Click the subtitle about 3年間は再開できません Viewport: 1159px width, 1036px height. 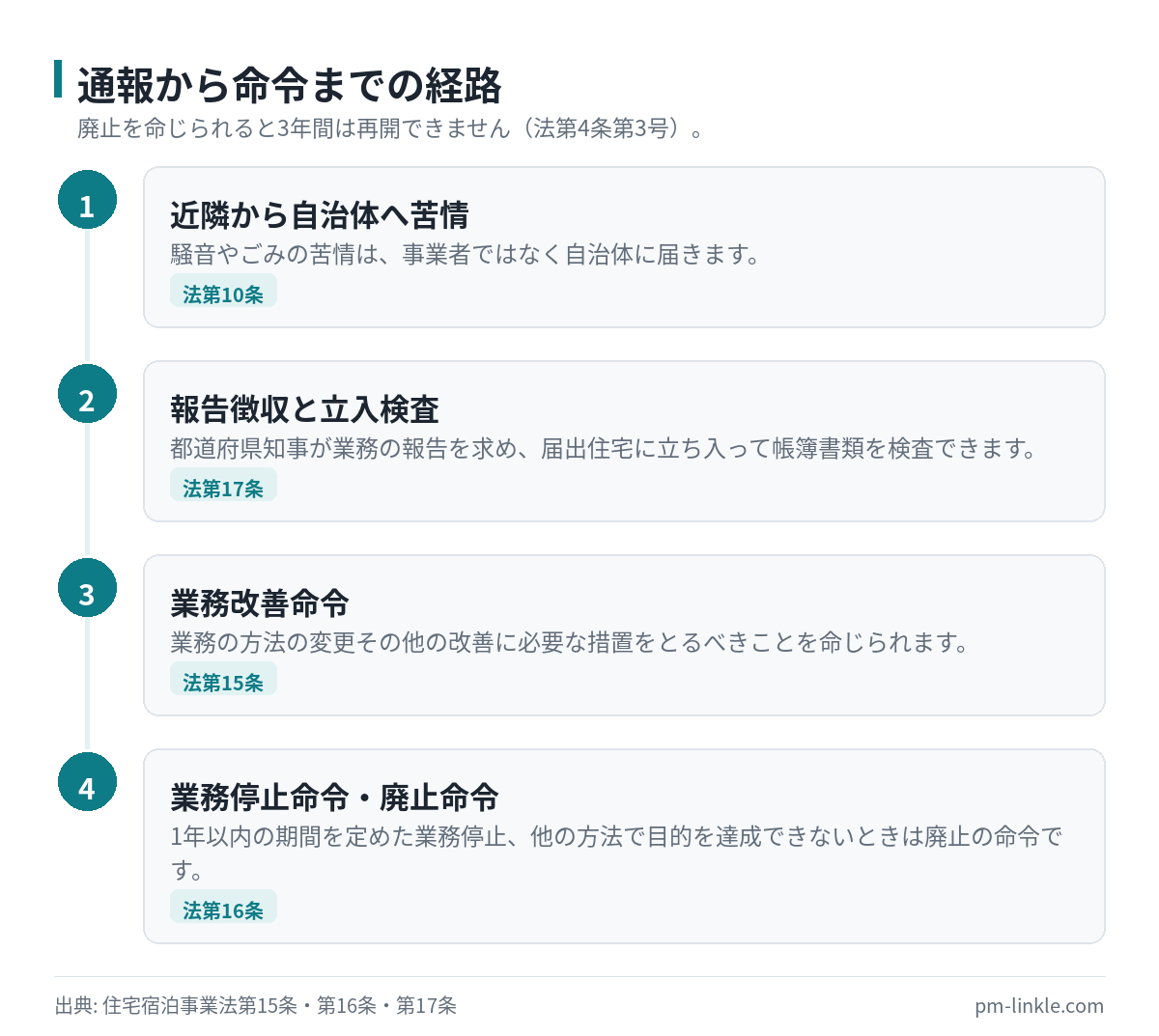[391, 128]
